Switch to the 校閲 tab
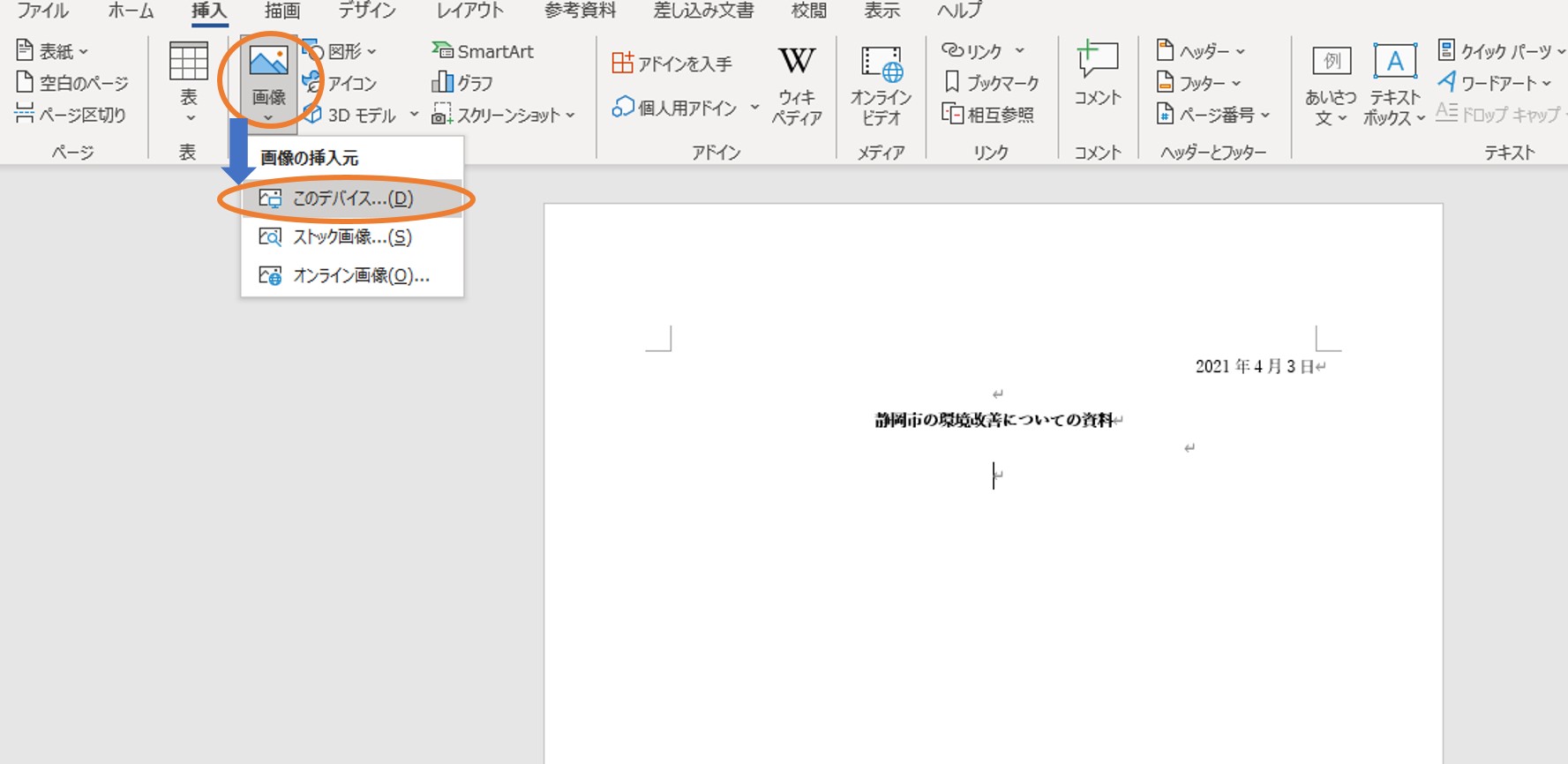Viewport: 1568px width, 764px height. click(x=809, y=11)
